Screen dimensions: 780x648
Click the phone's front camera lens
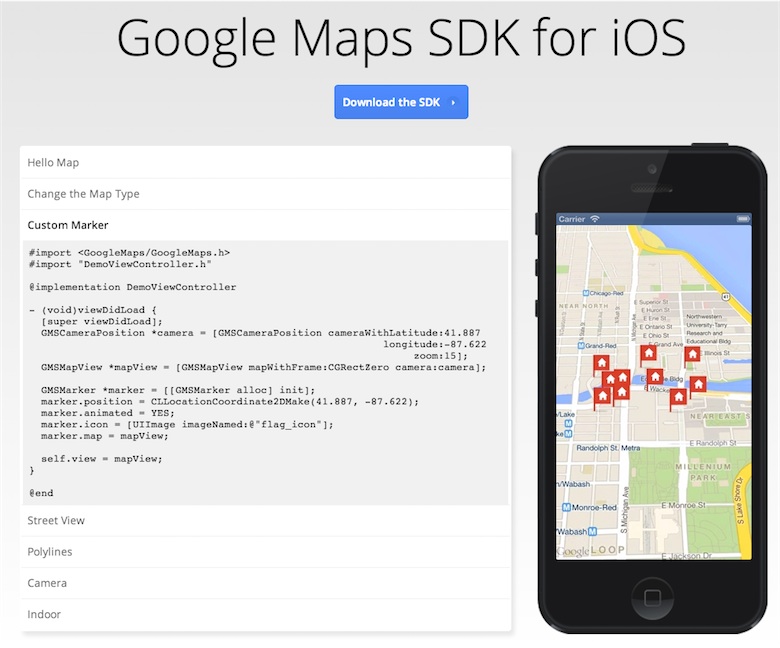point(652,169)
